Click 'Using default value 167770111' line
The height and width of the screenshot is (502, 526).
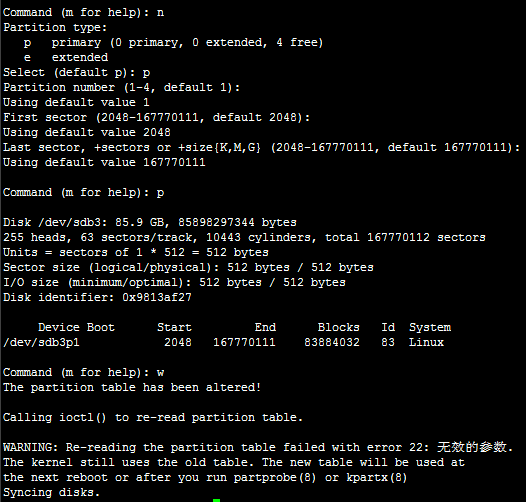[x=104, y=162]
